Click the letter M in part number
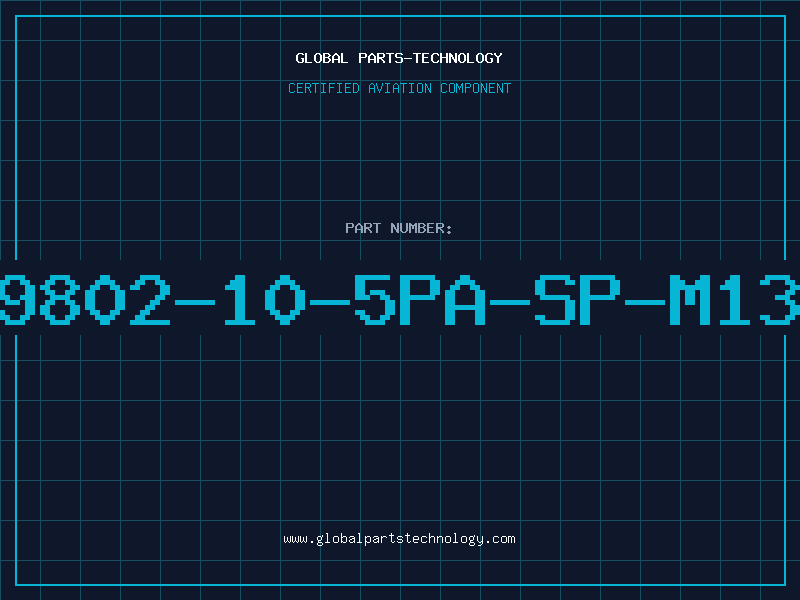 [690, 299]
